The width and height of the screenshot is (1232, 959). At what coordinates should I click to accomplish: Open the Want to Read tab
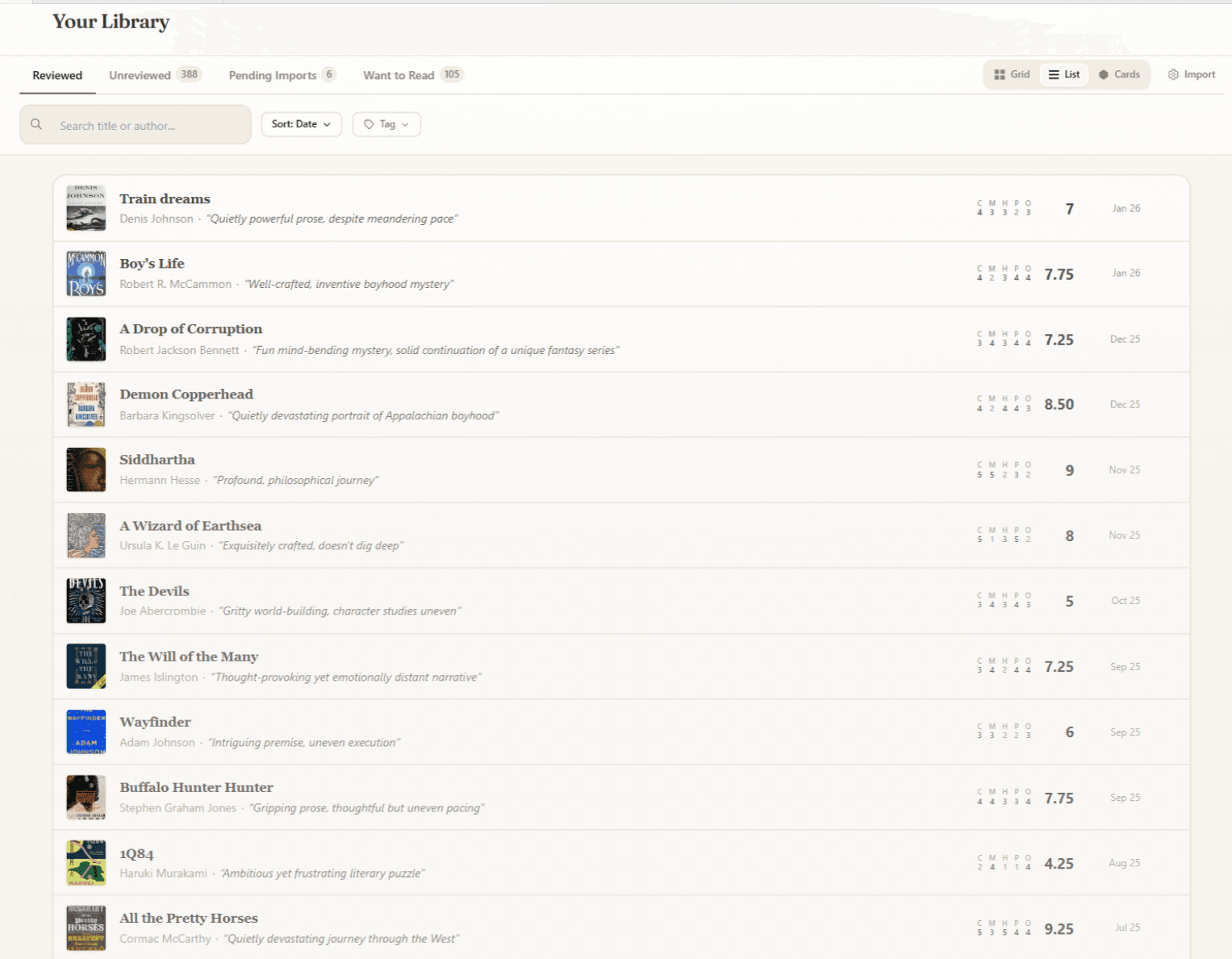point(399,75)
